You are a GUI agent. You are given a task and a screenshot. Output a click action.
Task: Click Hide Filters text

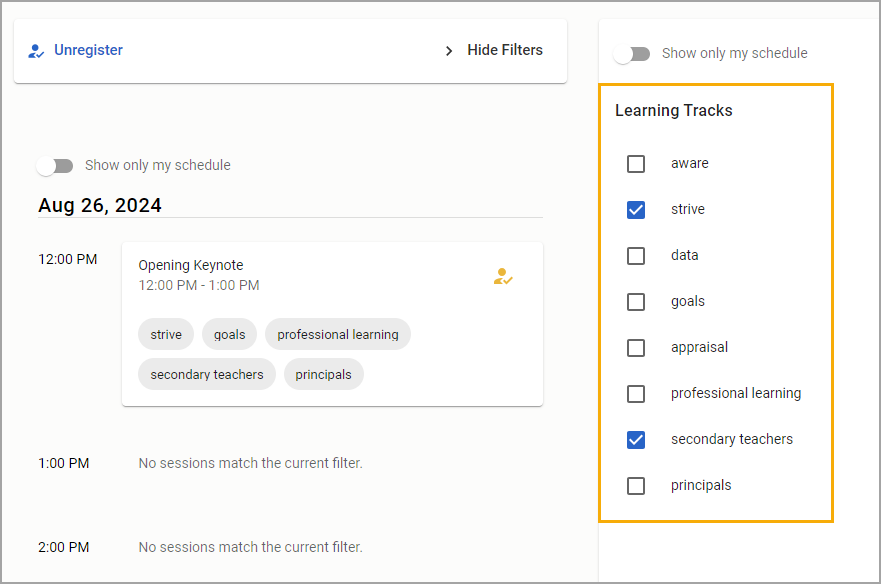click(x=505, y=50)
